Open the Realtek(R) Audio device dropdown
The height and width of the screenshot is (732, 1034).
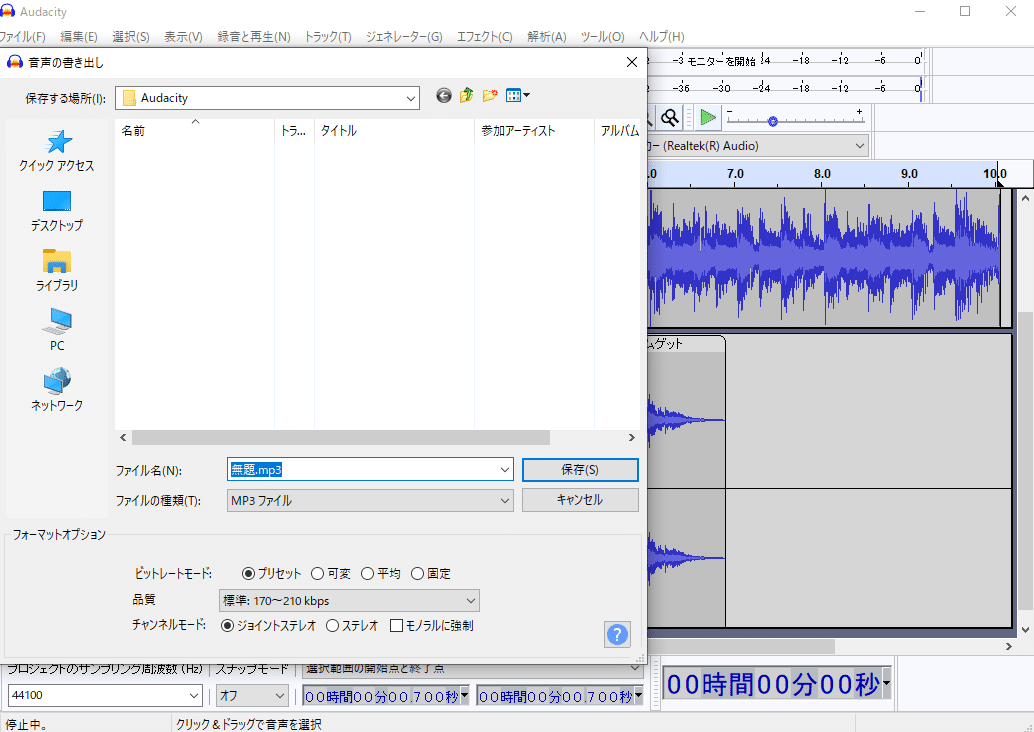click(757, 146)
